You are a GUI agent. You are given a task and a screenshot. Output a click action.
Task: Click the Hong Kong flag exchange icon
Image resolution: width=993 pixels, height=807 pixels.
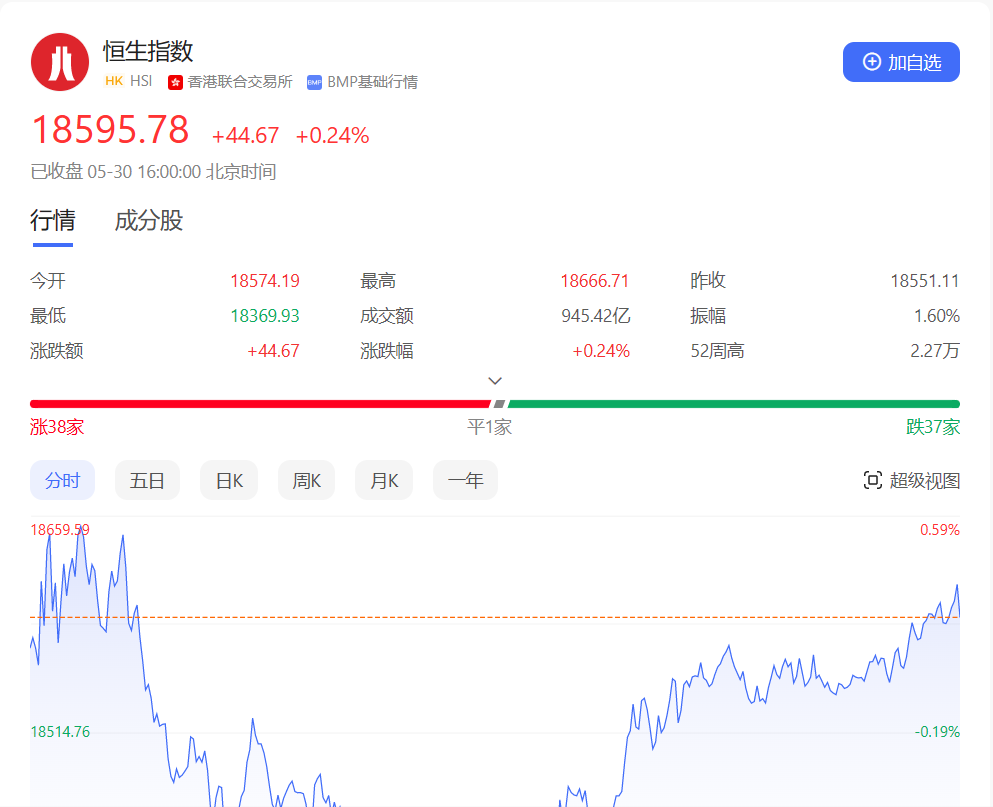pos(175,82)
